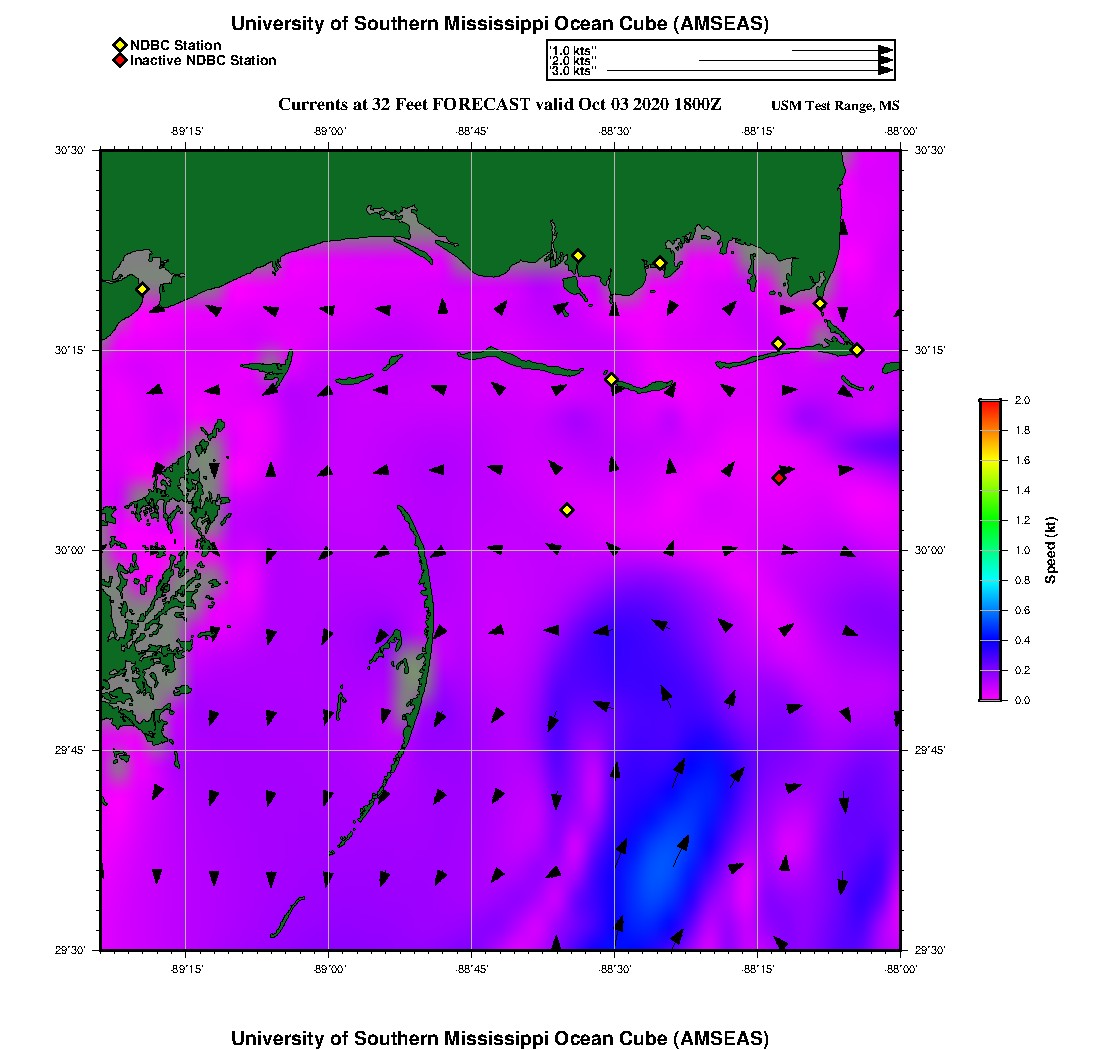1100x1050 pixels.
Task: Select the yellow station marker in open water above 30°00'
Action: 567,510
